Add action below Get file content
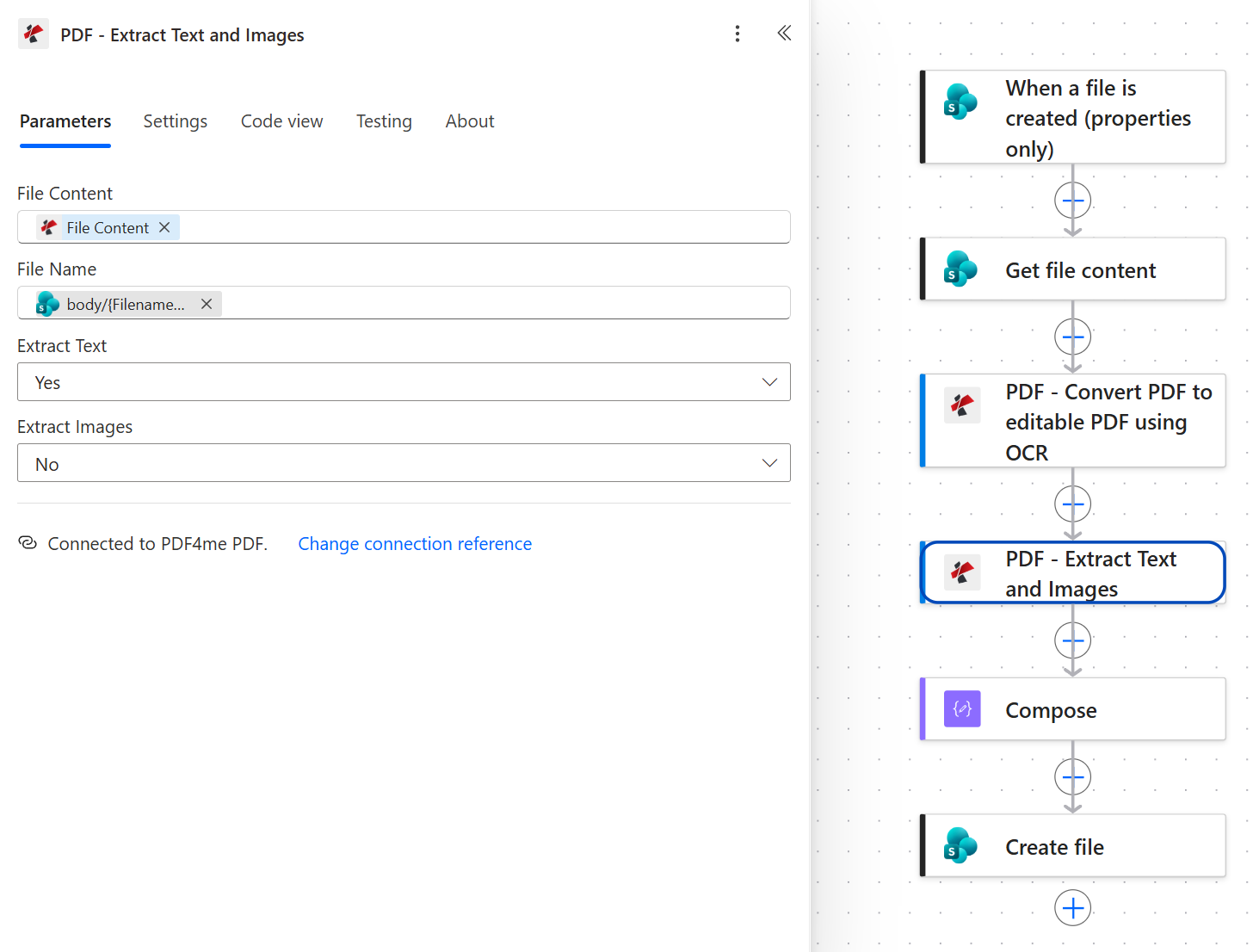Image resolution: width=1253 pixels, height=952 pixels. click(1073, 337)
